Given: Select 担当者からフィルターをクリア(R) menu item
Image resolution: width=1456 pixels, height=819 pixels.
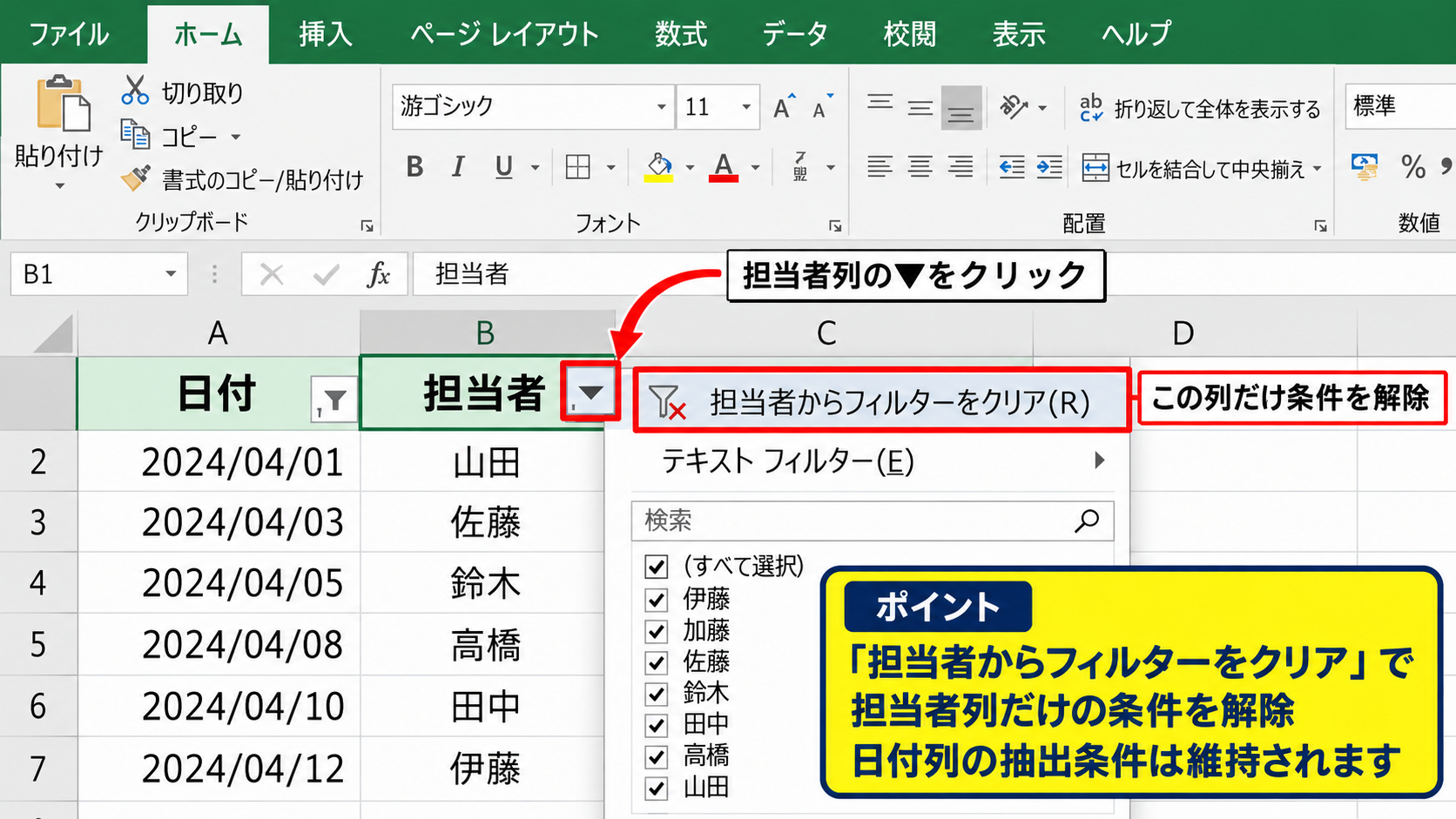Looking at the screenshot, I should tap(881, 401).
